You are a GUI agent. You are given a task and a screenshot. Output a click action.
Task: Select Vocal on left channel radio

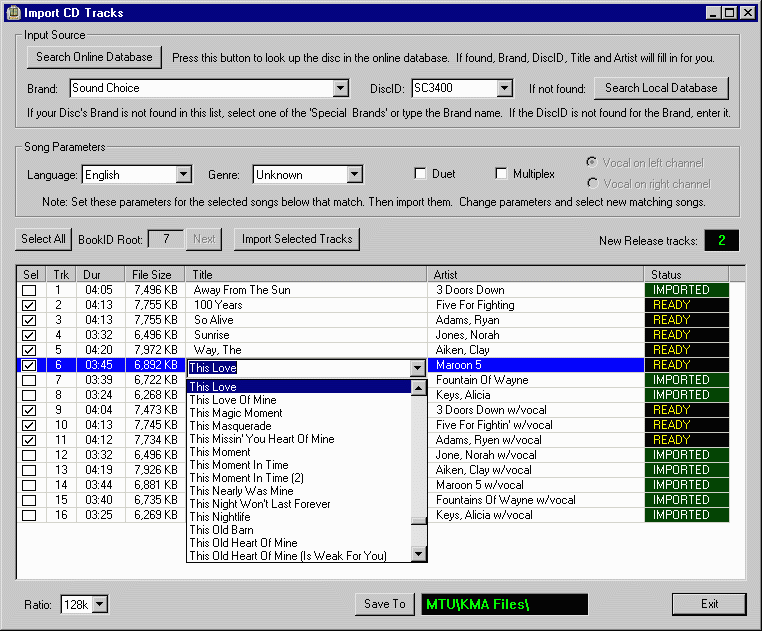pyautogui.click(x=592, y=162)
